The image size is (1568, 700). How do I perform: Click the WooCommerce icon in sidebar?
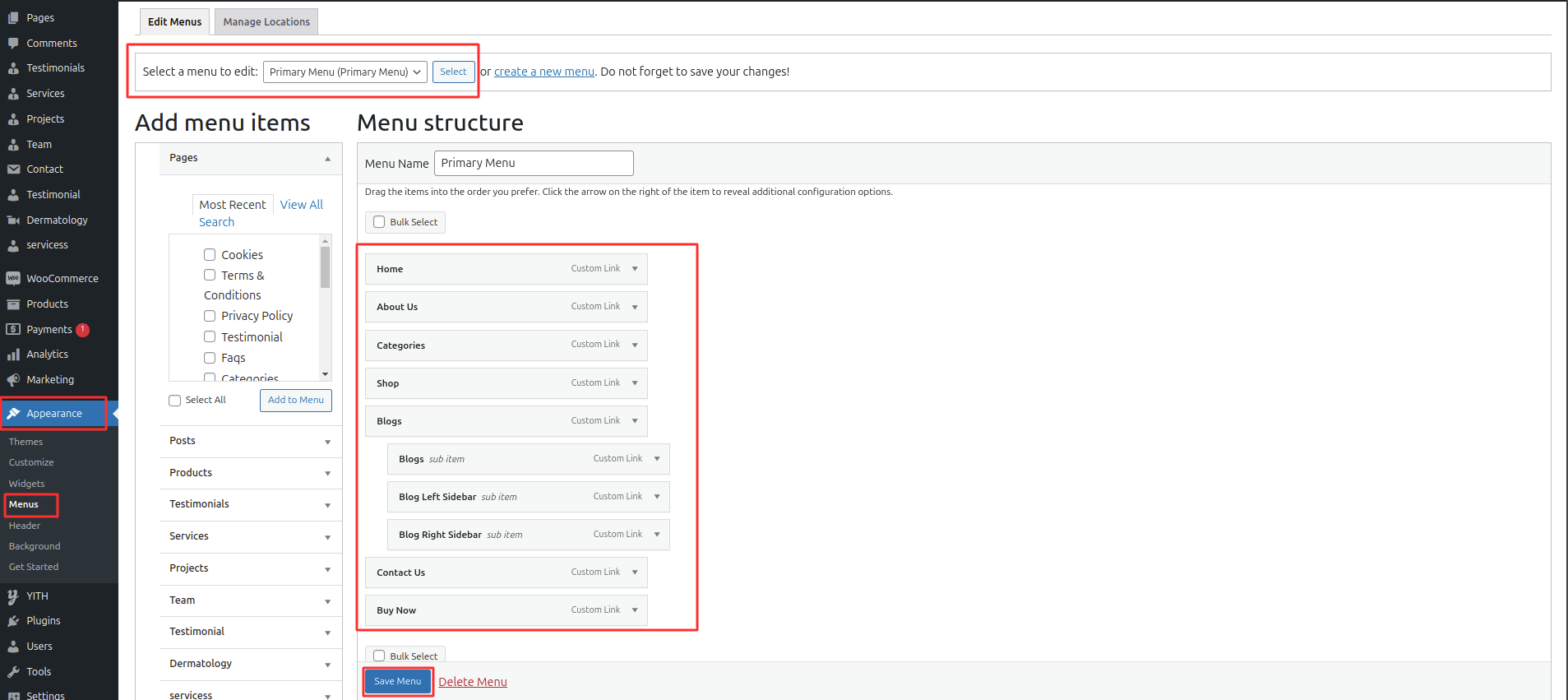pyautogui.click(x=13, y=279)
